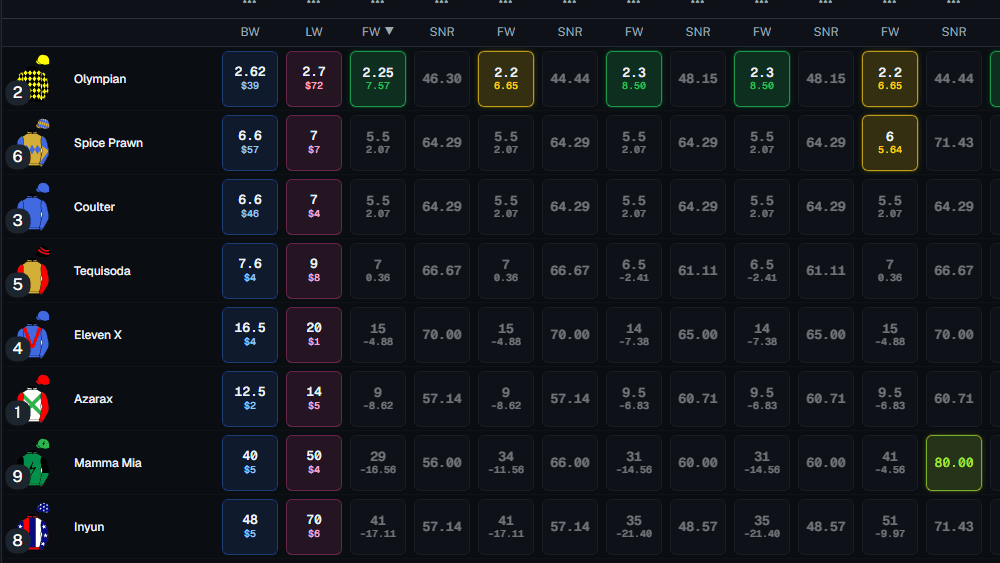Viewport: 1000px width, 563px height.
Task: Click Mamma Mia's 29 / -16.56 FW cell
Action: click(x=378, y=463)
